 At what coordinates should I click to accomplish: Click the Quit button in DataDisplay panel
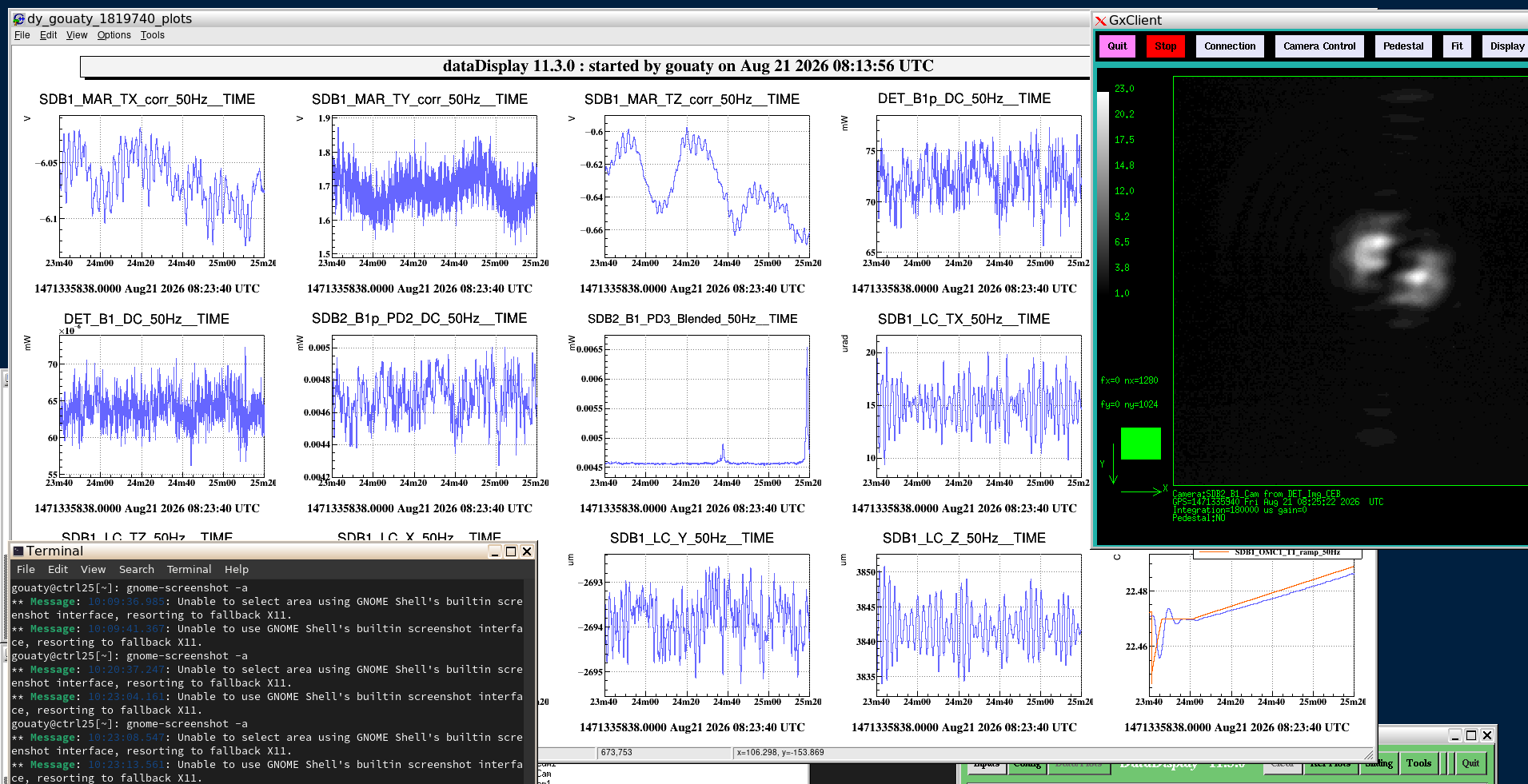tap(1470, 763)
